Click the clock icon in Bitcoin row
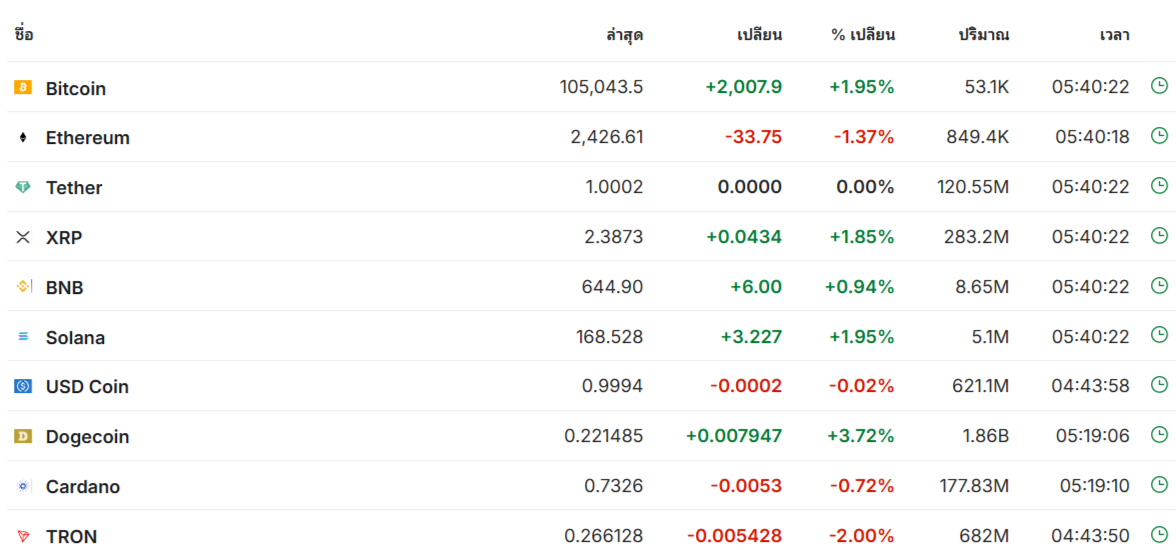The image size is (1176, 550). pyautogui.click(x=1159, y=86)
